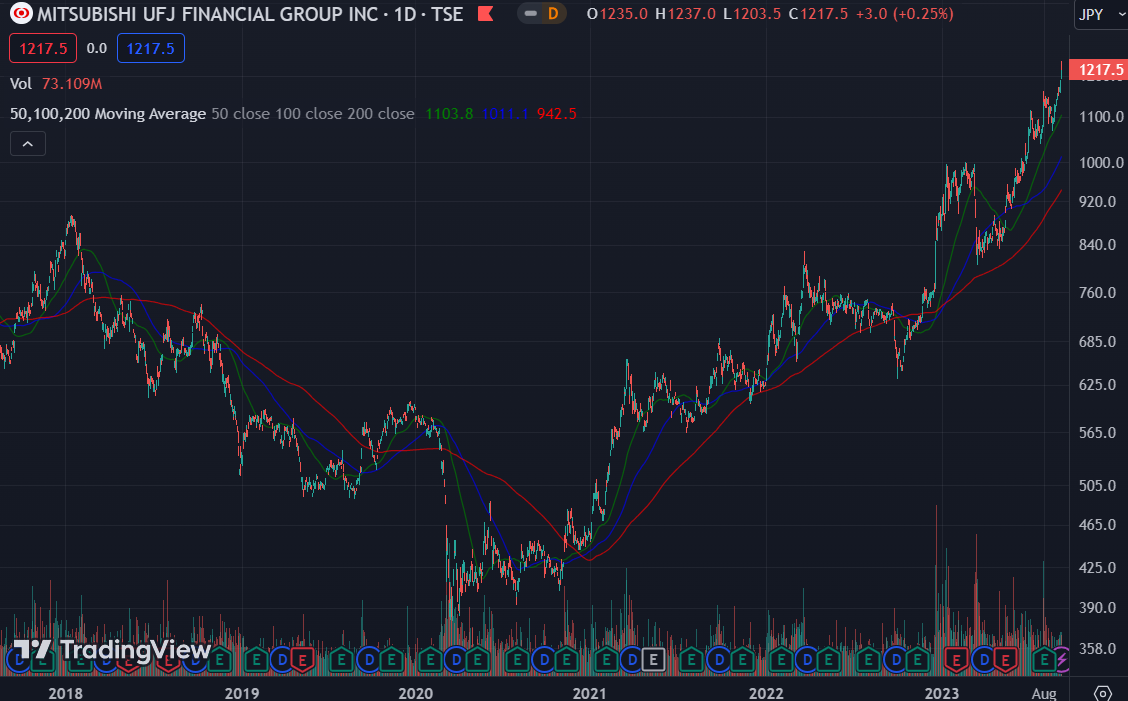The image size is (1128, 701).
Task: Click the red 942.5 moving average value
Action: click(x=556, y=114)
